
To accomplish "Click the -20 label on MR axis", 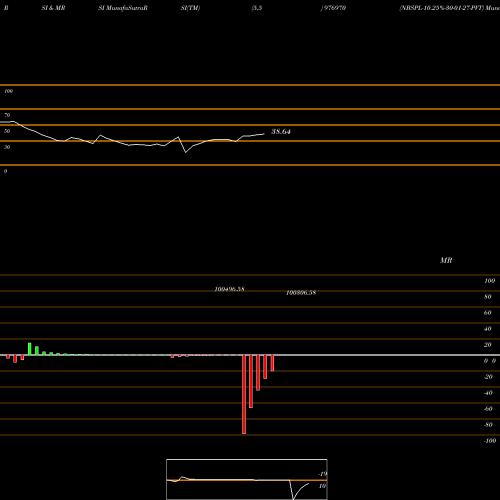I will [488, 377].
